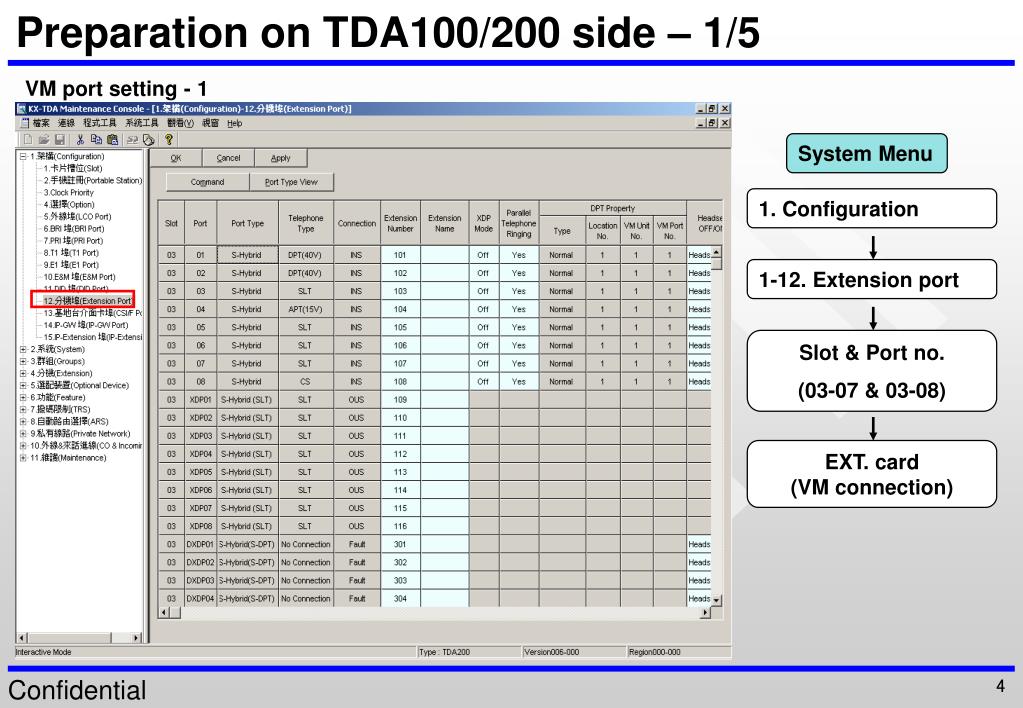Click the Extension Name field for extension 107
The width and height of the screenshot is (1023, 708).
(x=444, y=363)
